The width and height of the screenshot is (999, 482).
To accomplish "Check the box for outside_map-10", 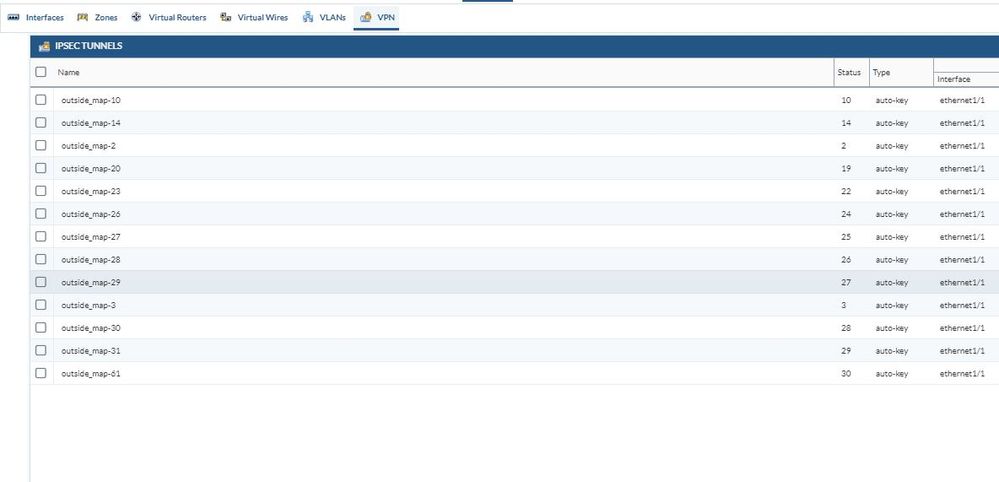I will point(41,100).
